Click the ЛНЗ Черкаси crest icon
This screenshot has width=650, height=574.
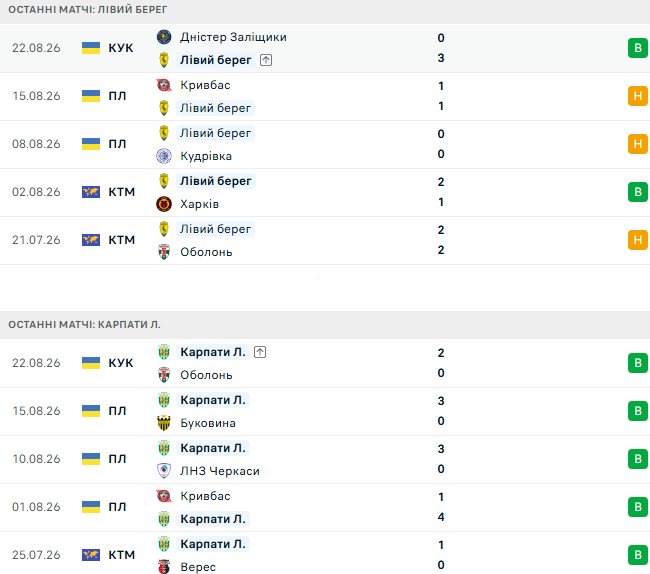pyautogui.click(x=164, y=471)
